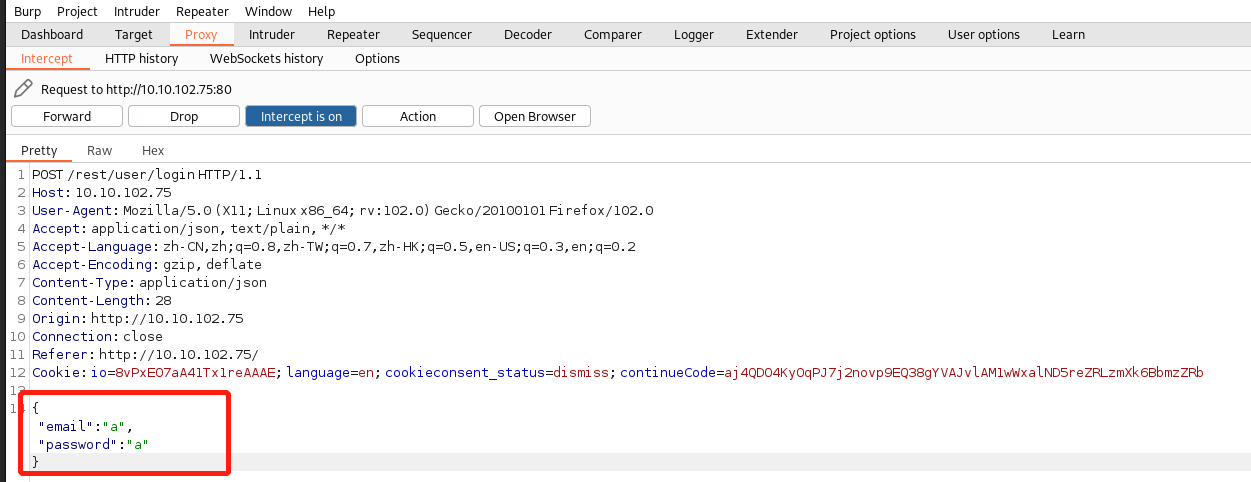This screenshot has width=1251, height=482.
Task: Click the password field line in request body
Action: [94, 444]
